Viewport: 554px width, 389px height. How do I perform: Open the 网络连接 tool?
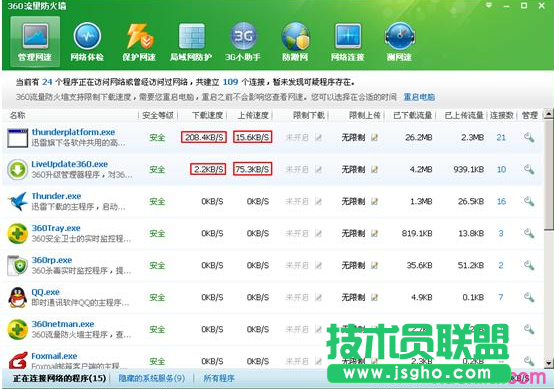click(x=347, y=42)
